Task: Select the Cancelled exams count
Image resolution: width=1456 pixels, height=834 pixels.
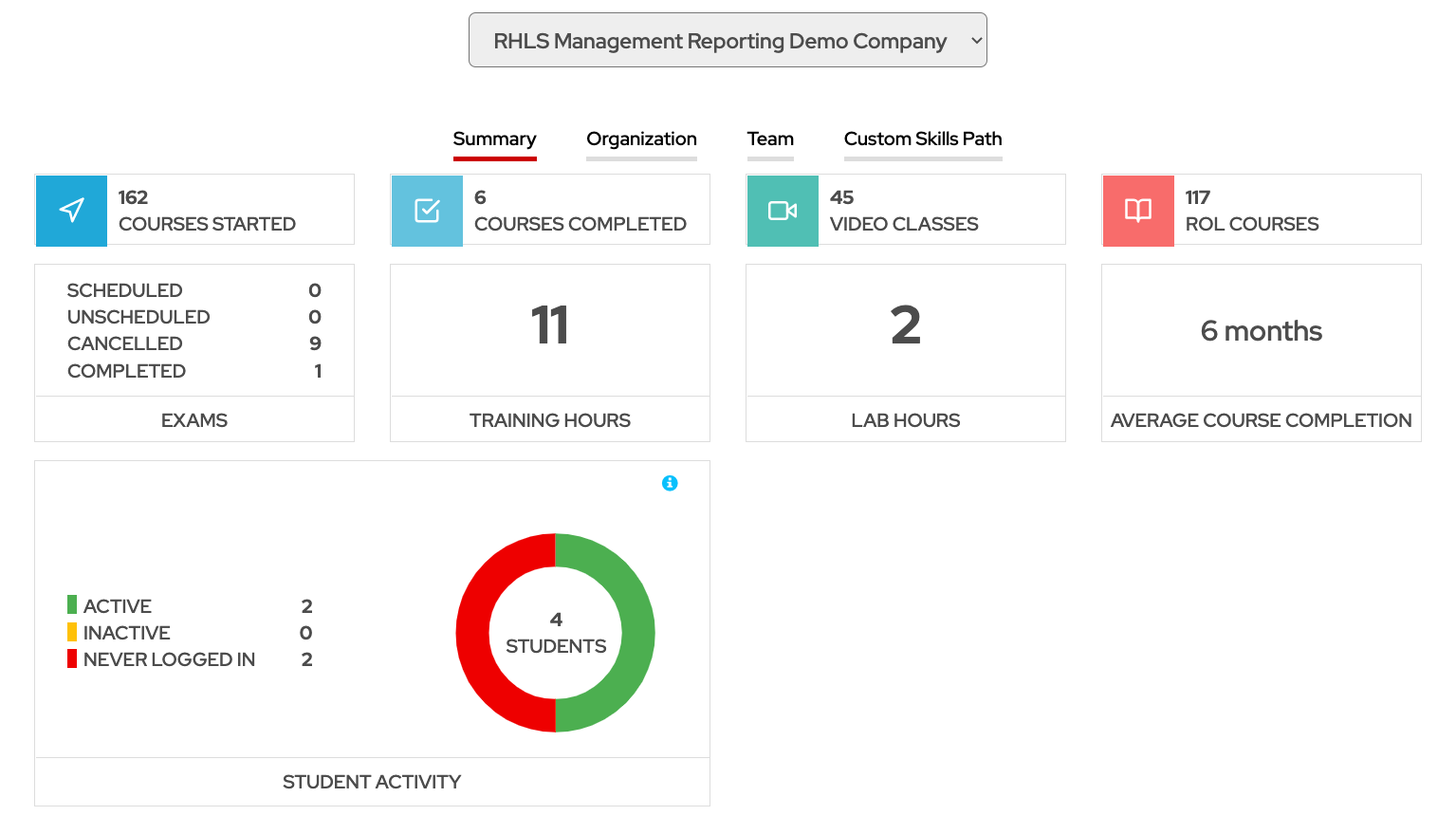Action: [x=314, y=343]
